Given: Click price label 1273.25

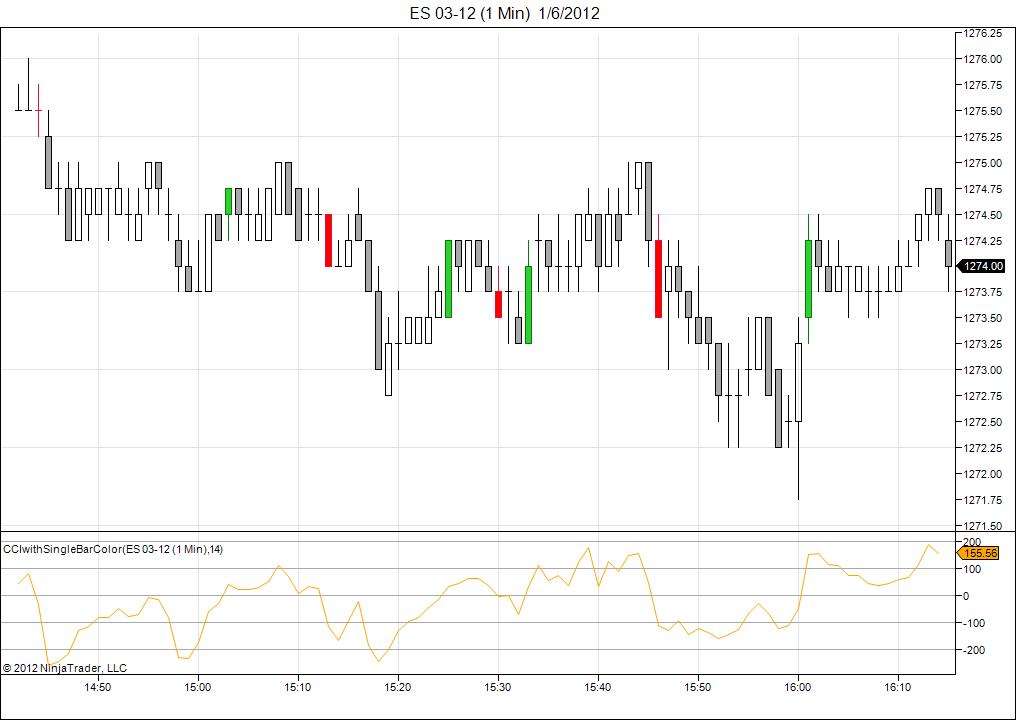Looking at the screenshot, I should point(984,344).
